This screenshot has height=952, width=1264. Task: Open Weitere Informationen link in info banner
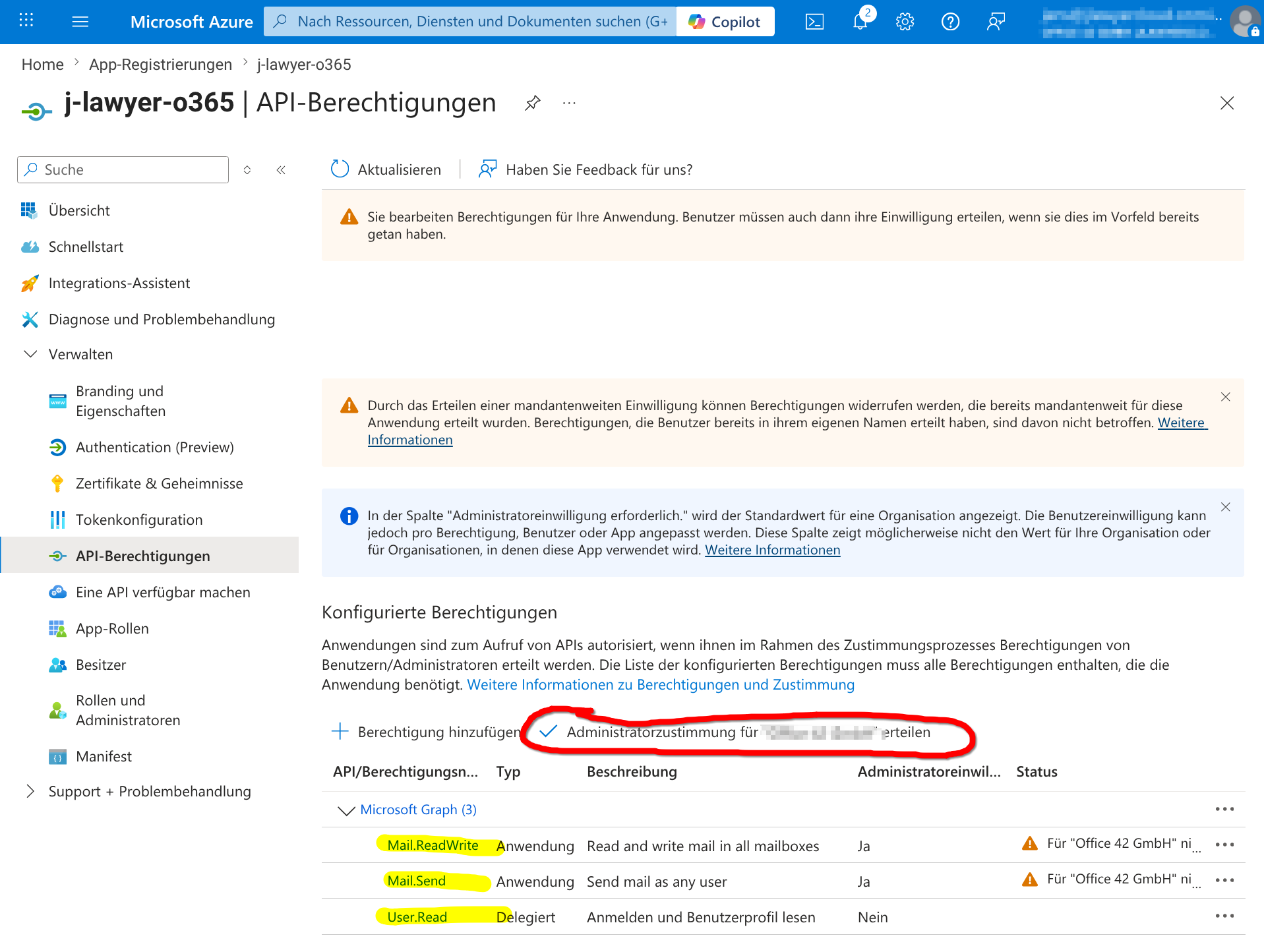pyautogui.click(x=772, y=550)
